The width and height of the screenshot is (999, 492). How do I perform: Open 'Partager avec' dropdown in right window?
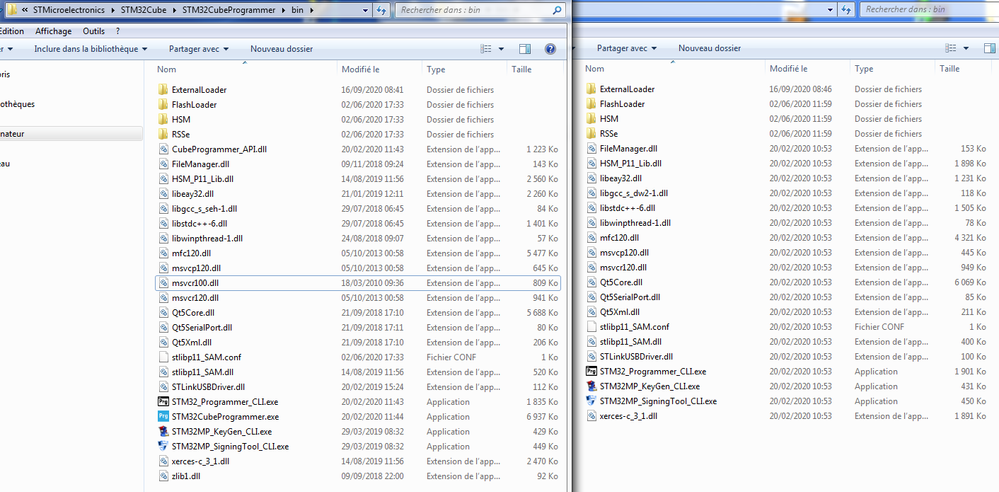[x=627, y=48]
